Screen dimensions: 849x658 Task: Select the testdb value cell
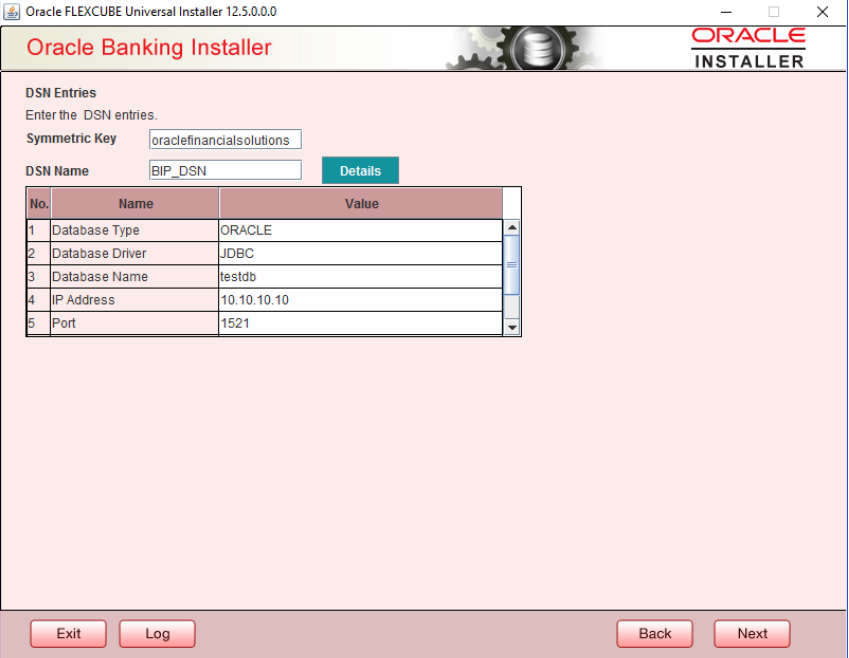361,277
